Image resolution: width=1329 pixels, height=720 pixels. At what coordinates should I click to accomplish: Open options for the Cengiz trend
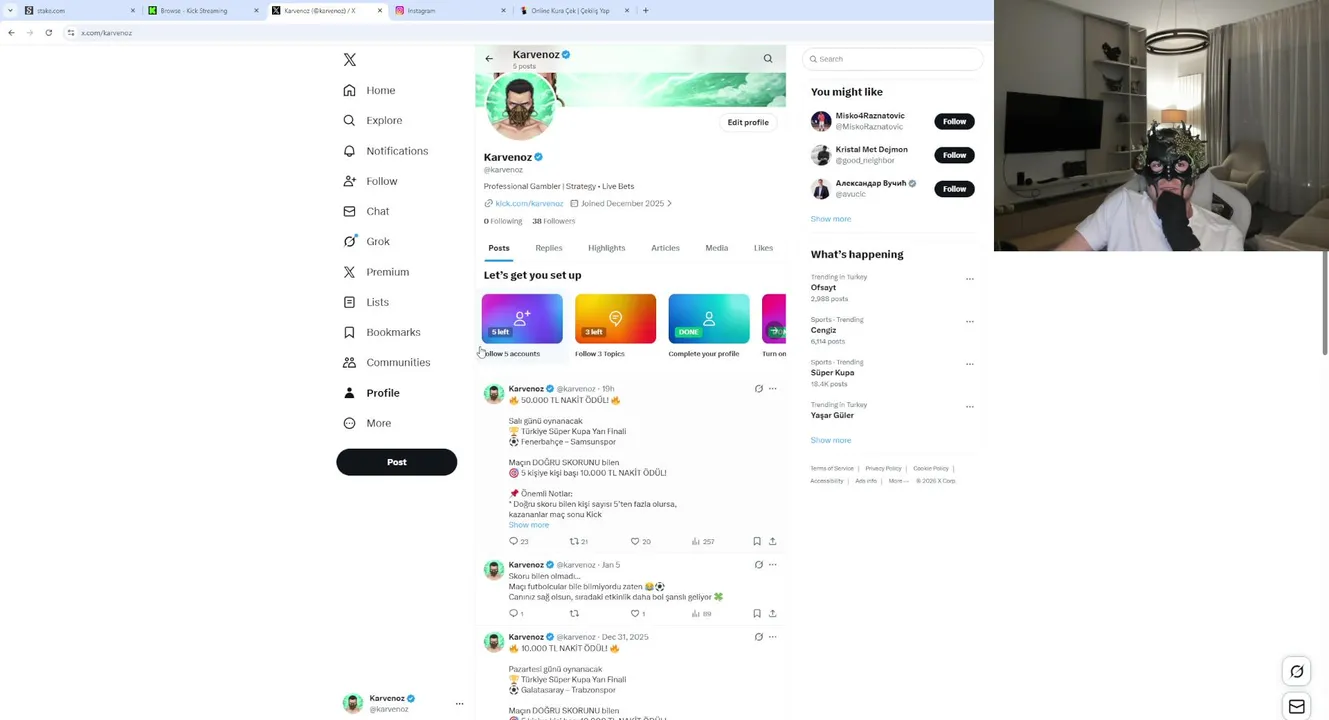tap(969, 322)
